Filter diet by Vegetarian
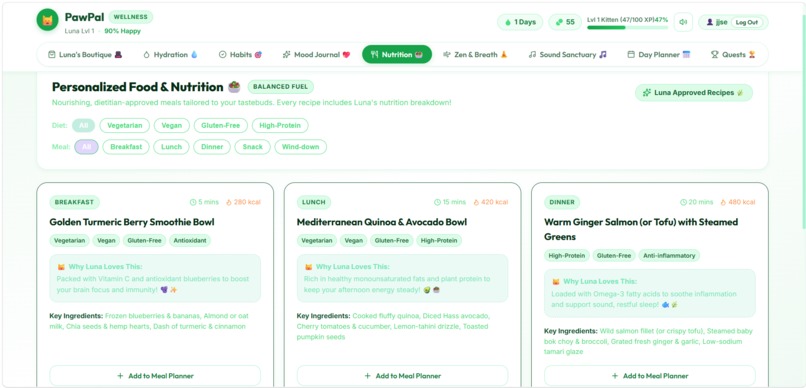The image size is (806, 388). point(124,125)
